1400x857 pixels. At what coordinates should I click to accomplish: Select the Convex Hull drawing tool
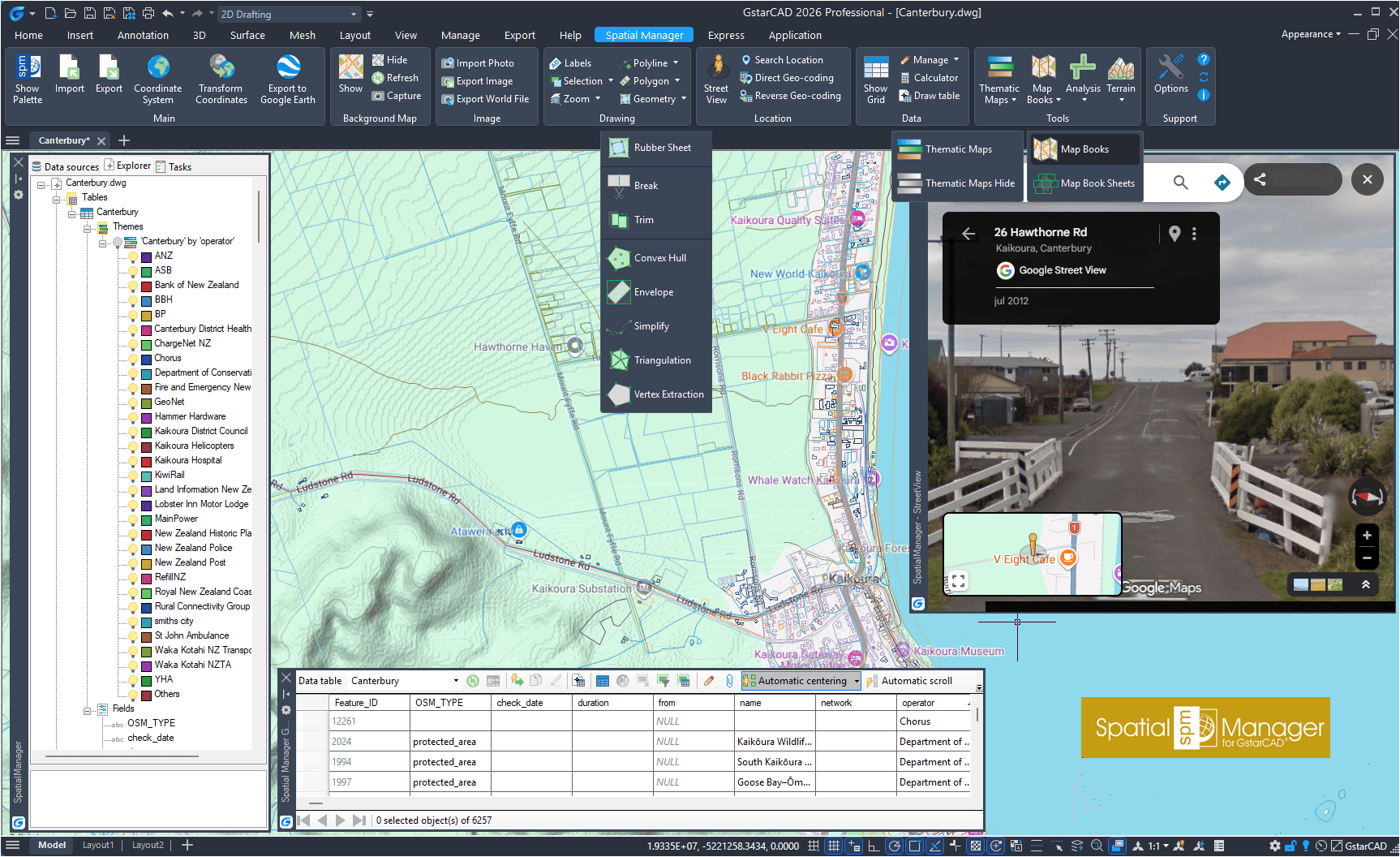659,258
